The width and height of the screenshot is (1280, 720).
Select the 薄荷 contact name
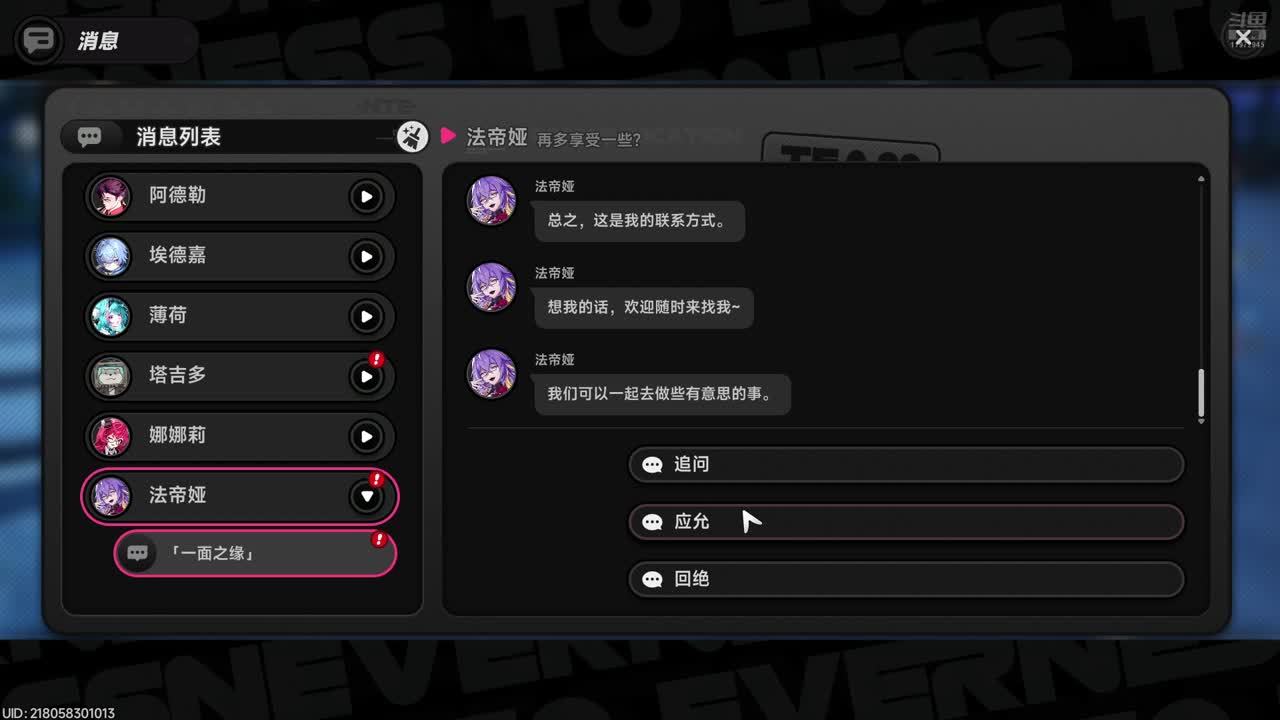(168, 316)
